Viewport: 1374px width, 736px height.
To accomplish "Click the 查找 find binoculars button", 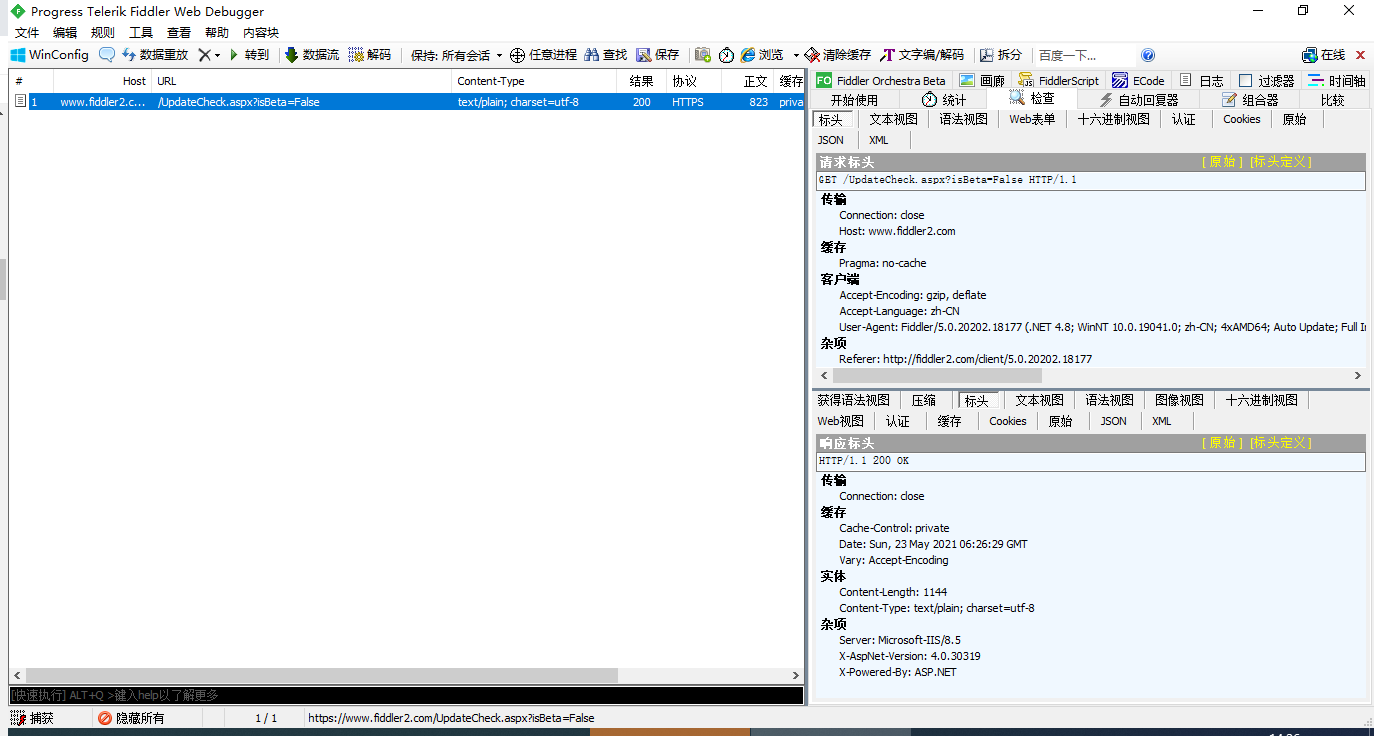I will 606,55.
